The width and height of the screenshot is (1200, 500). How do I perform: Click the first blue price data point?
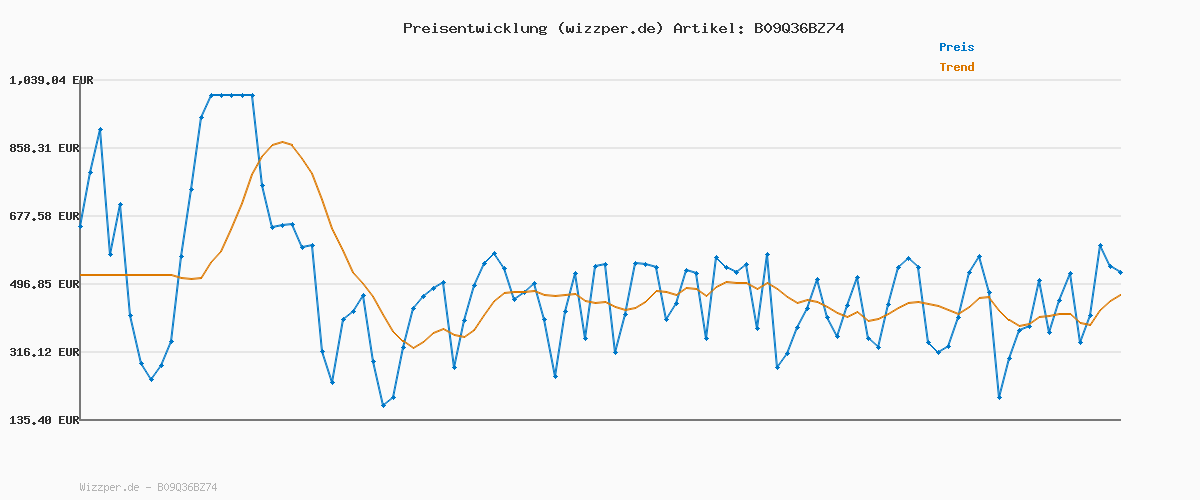pyautogui.click(x=81, y=227)
